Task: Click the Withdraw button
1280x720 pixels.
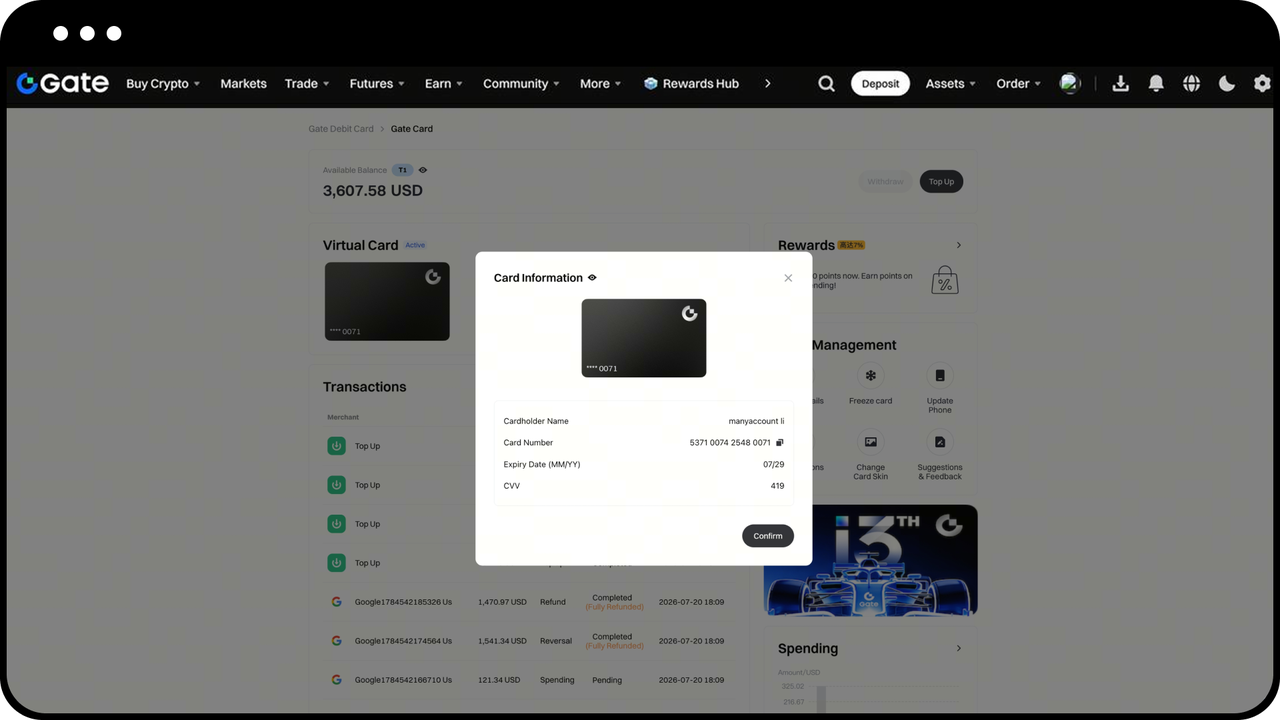Action: pyautogui.click(x=885, y=182)
